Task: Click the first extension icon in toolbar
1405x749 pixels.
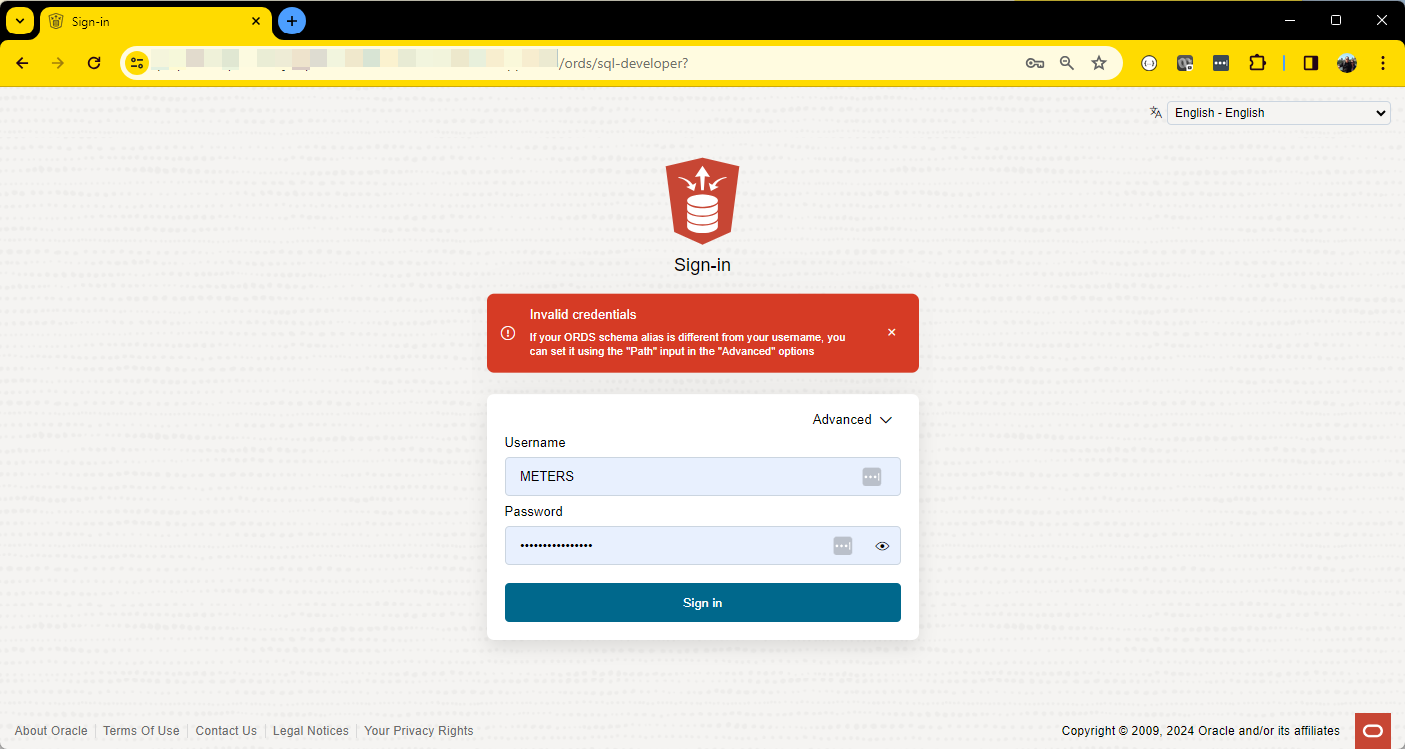Action: [1149, 63]
